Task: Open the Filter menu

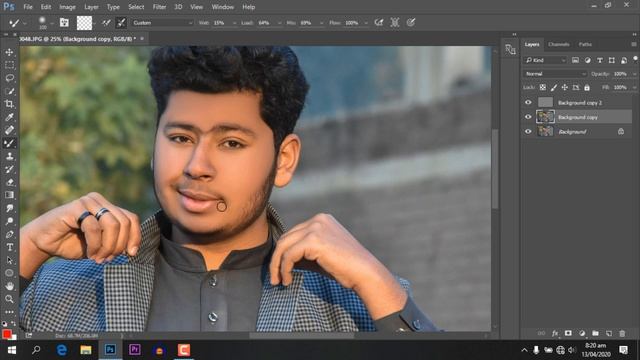Action: [159, 7]
